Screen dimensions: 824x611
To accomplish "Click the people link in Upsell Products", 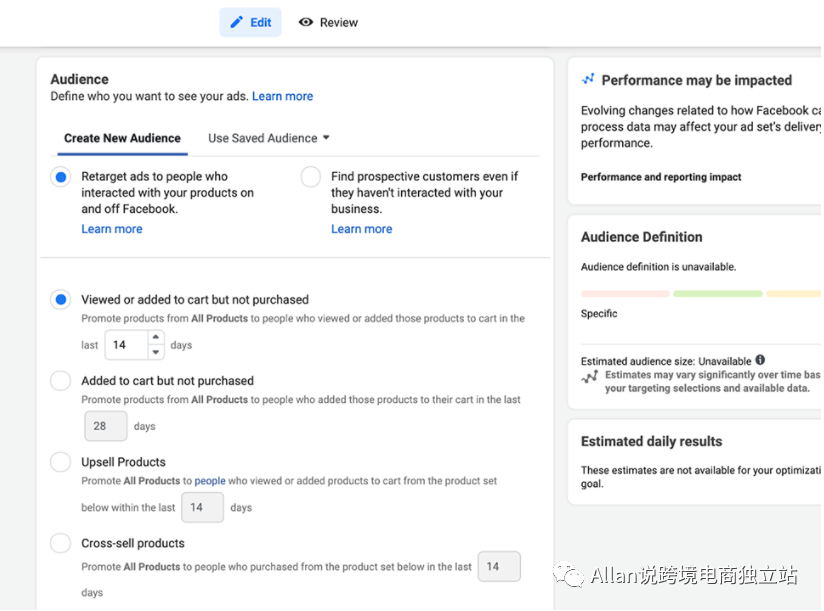I will (210, 481).
